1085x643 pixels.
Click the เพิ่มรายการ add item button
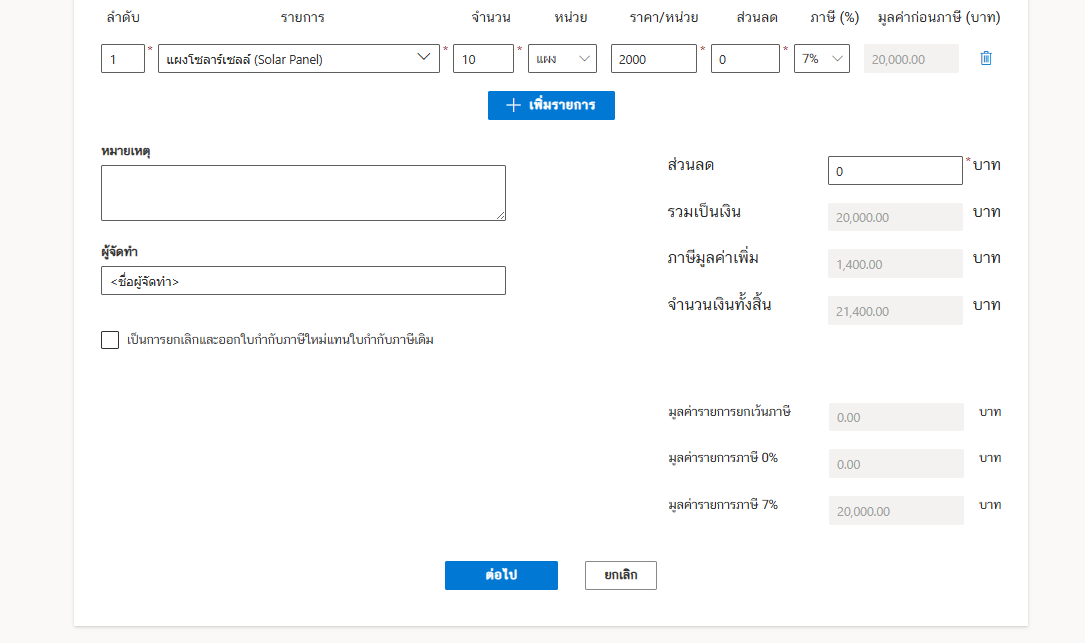coord(551,105)
